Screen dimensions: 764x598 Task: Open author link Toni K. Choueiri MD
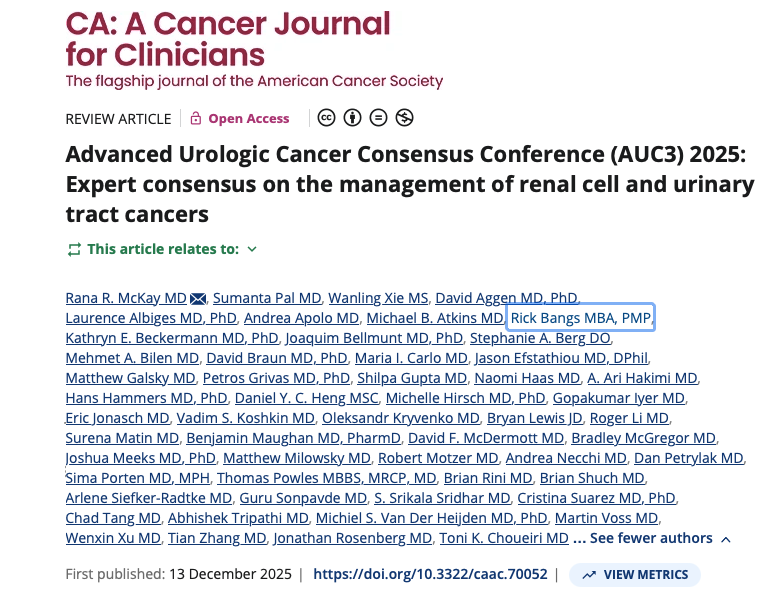(x=504, y=538)
